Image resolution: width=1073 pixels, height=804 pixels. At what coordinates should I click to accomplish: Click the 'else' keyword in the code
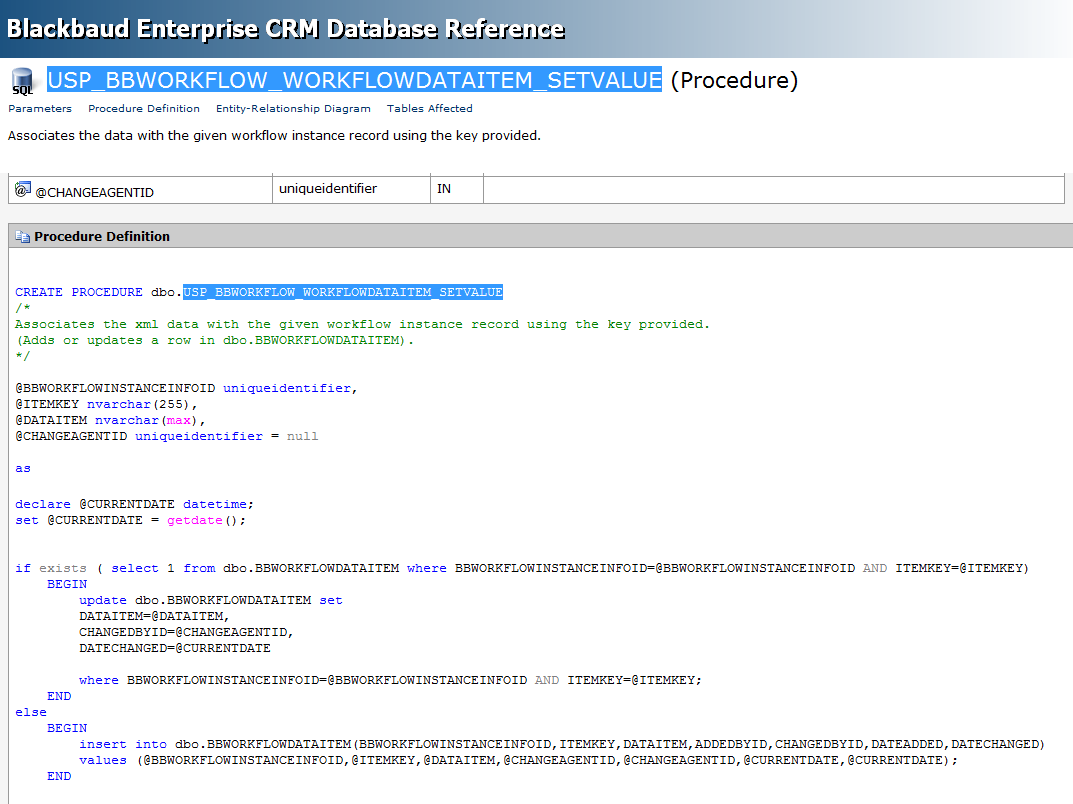pos(31,712)
